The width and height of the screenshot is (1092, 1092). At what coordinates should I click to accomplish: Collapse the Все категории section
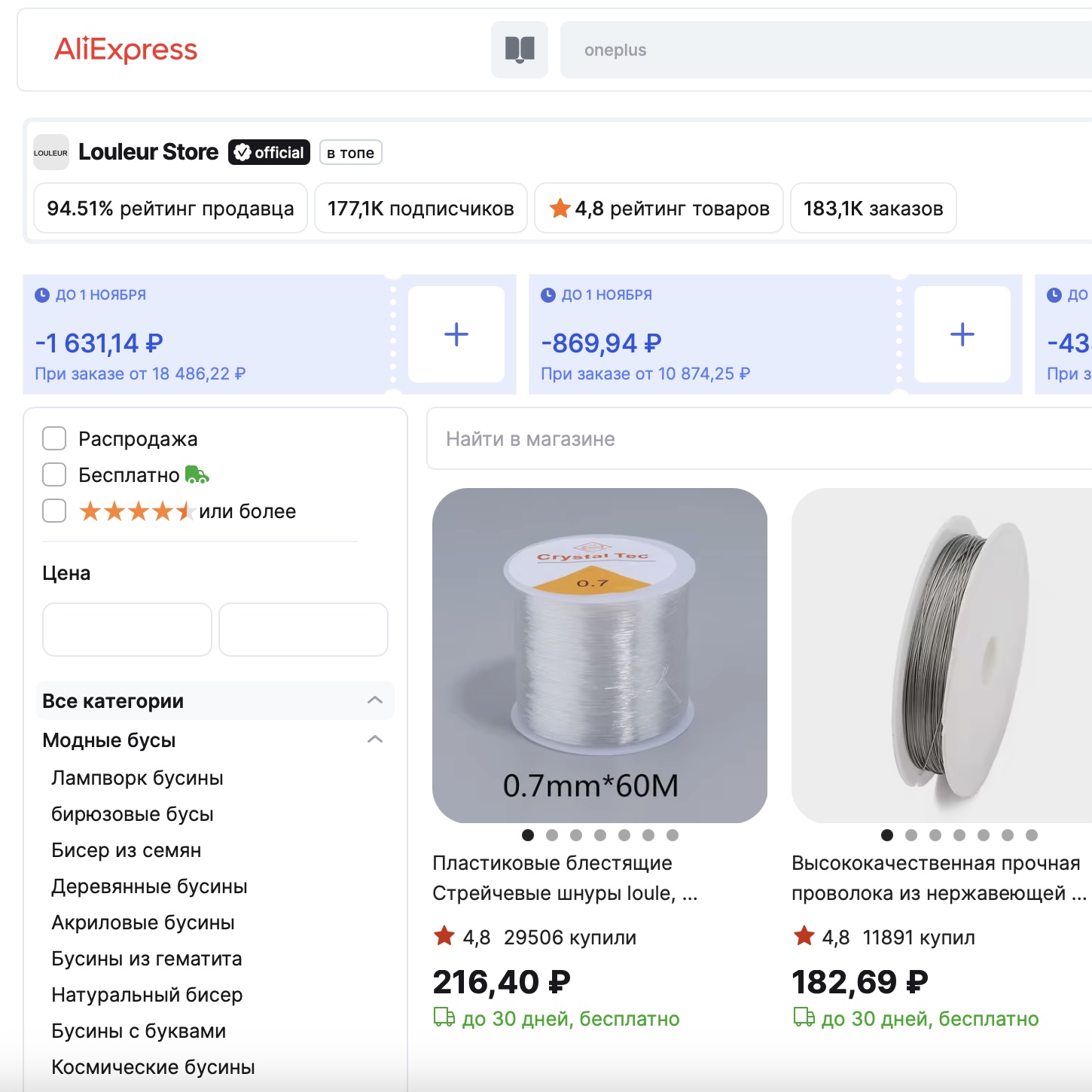pyautogui.click(x=374, y=700)
